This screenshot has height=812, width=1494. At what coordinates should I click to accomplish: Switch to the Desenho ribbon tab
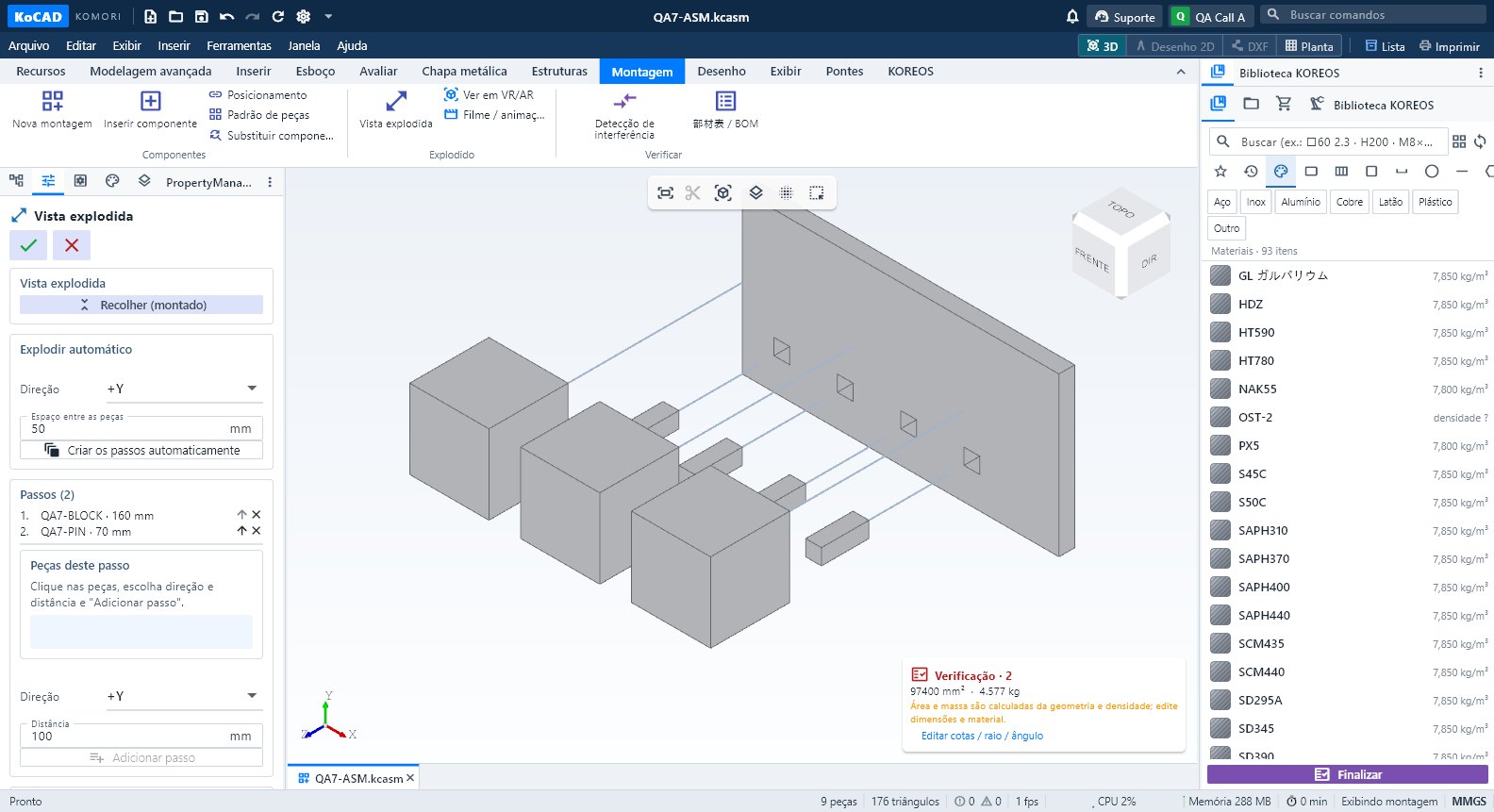pyautogui.click(x=722, y=72)
